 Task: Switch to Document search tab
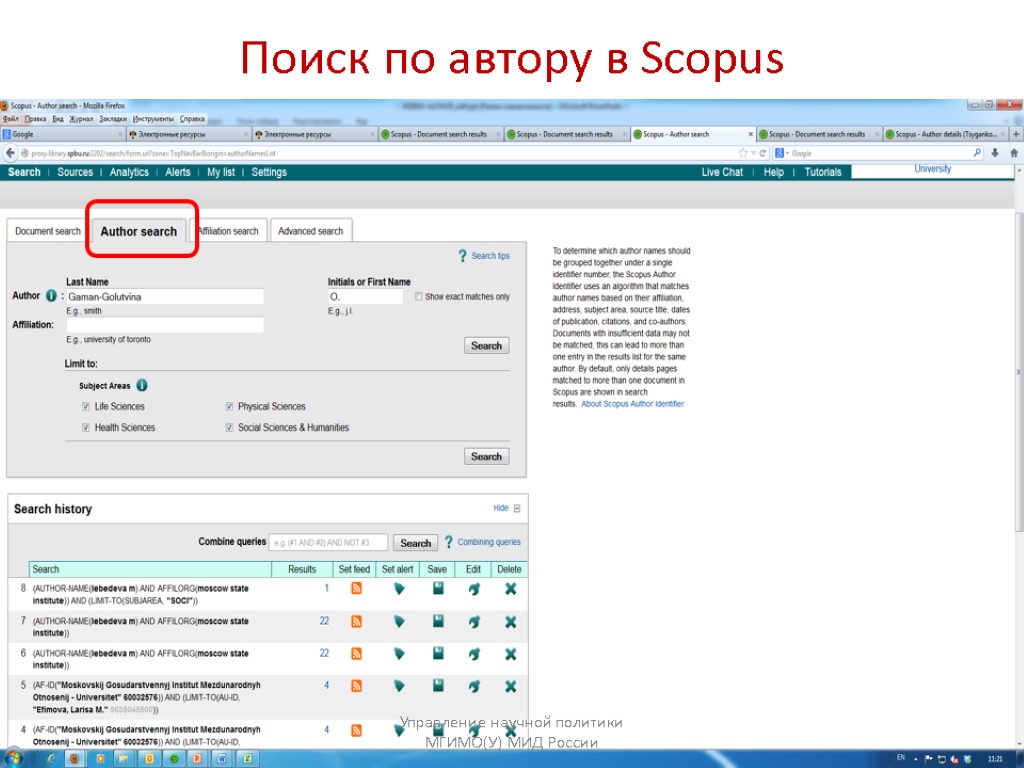[x=47, y=231]
